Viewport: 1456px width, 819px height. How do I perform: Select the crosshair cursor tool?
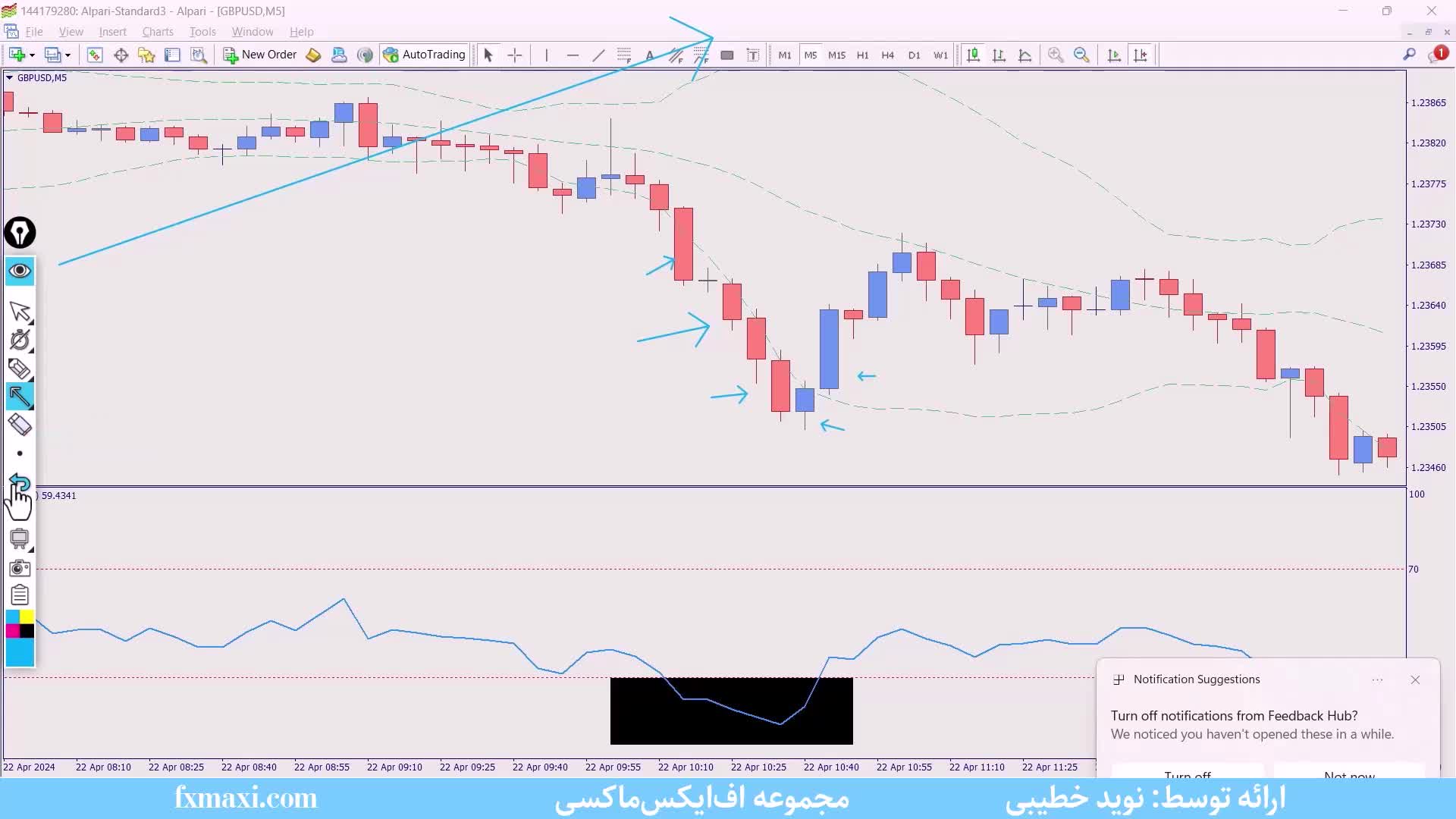[515, 55]
